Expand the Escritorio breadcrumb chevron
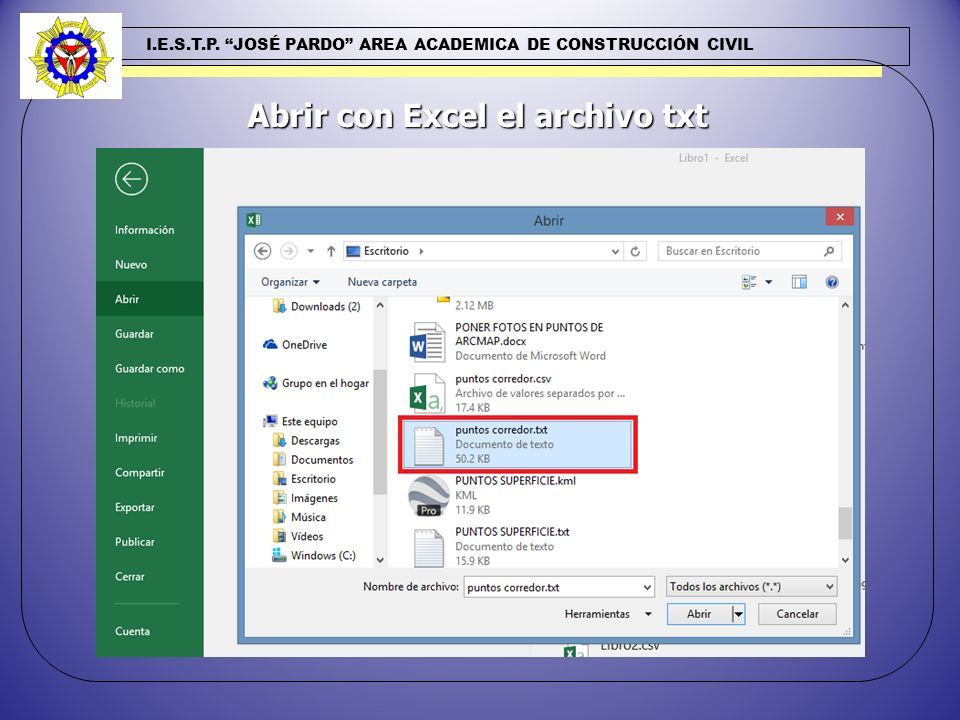The height and width of the screenshot is (720, 960). click(x=421, y=251)
